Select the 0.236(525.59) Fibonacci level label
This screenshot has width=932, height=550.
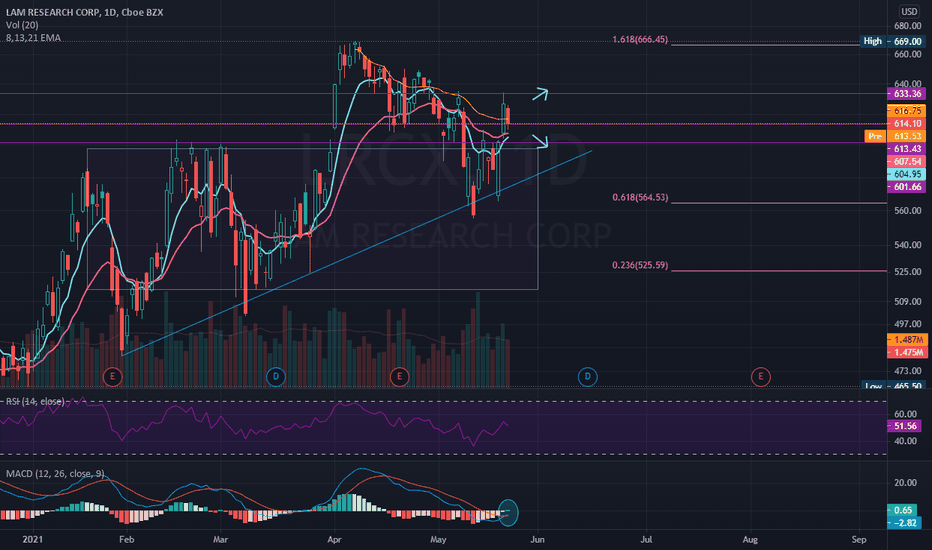coord(640,265)
